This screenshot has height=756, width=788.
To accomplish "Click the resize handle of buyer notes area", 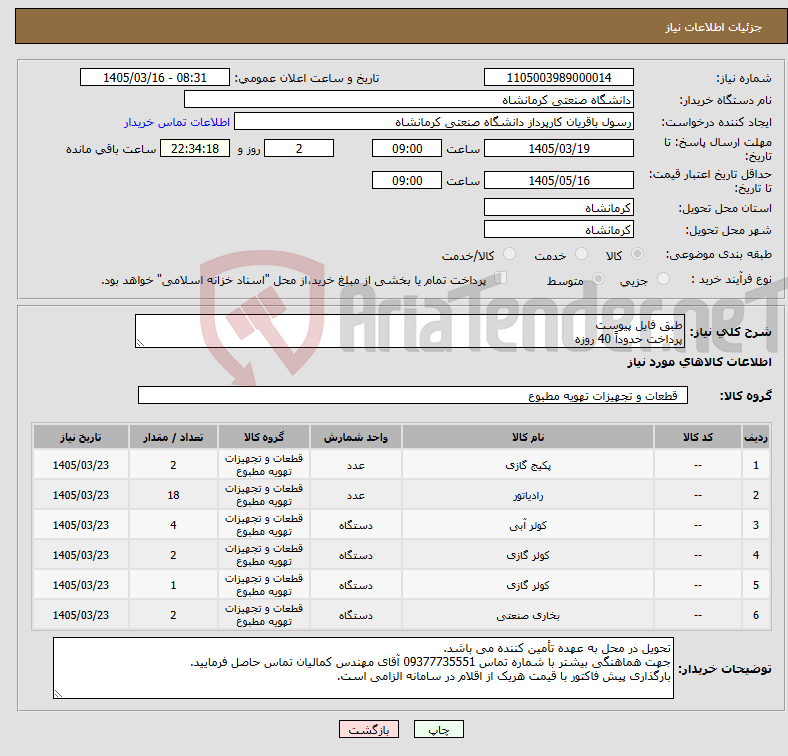I will [58, 694].
